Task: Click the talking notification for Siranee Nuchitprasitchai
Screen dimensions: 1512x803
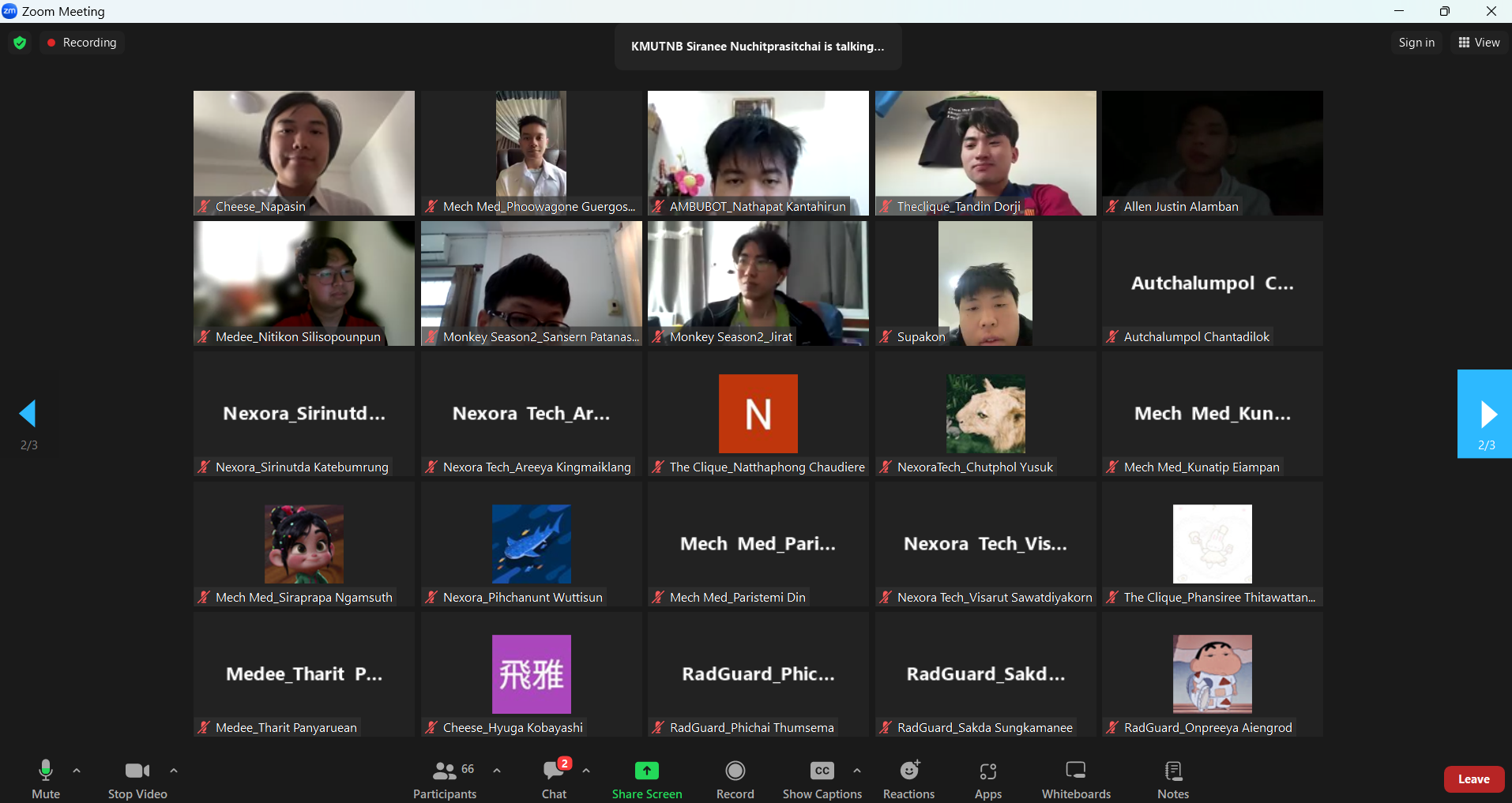Action: point(758,47)
